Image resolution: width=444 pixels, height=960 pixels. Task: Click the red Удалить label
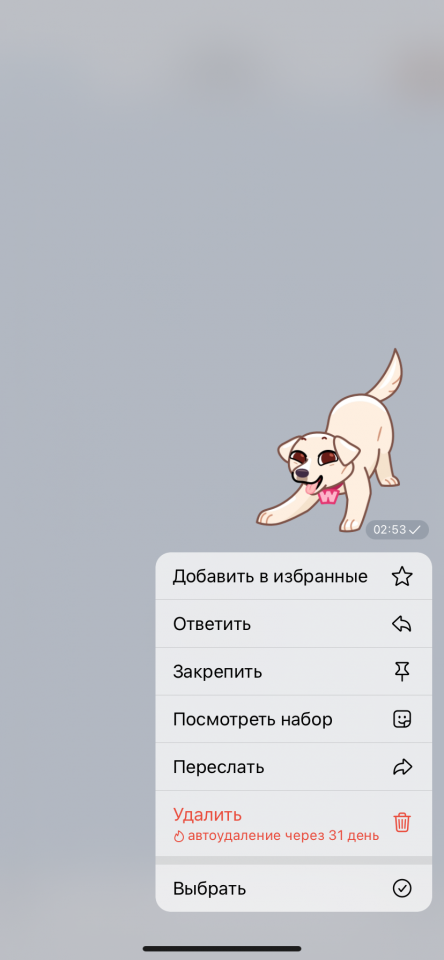coord(207,815)
